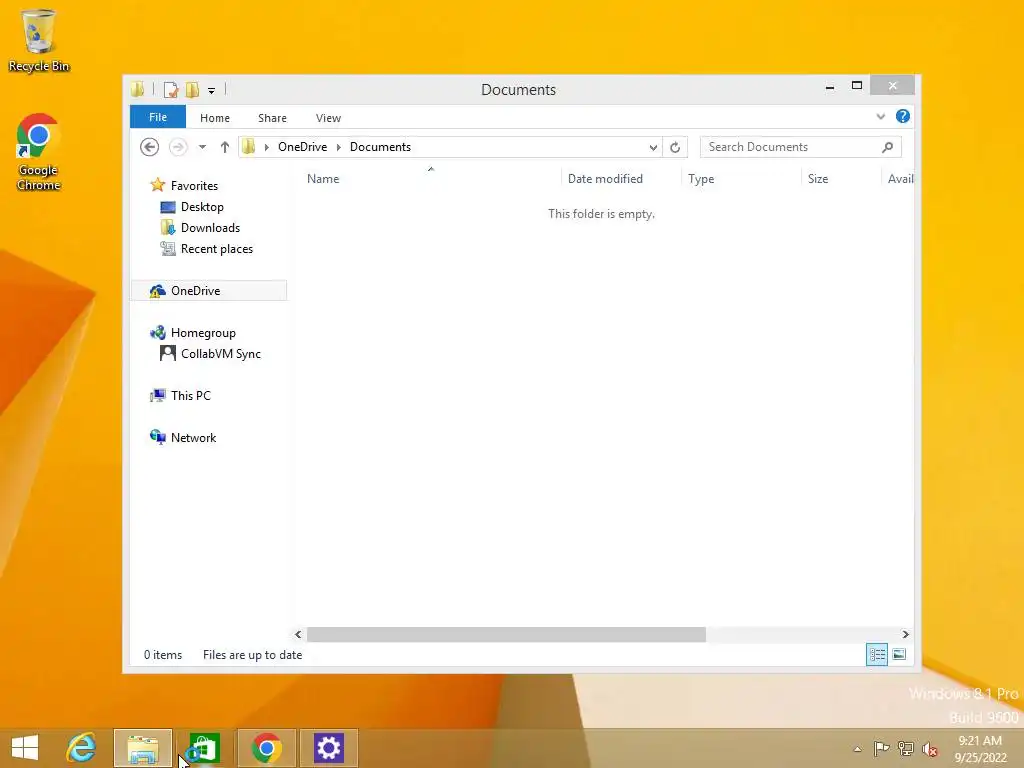Open the File tab
Viewport: 1024px width, 768px height.
[x=158, y=117]
